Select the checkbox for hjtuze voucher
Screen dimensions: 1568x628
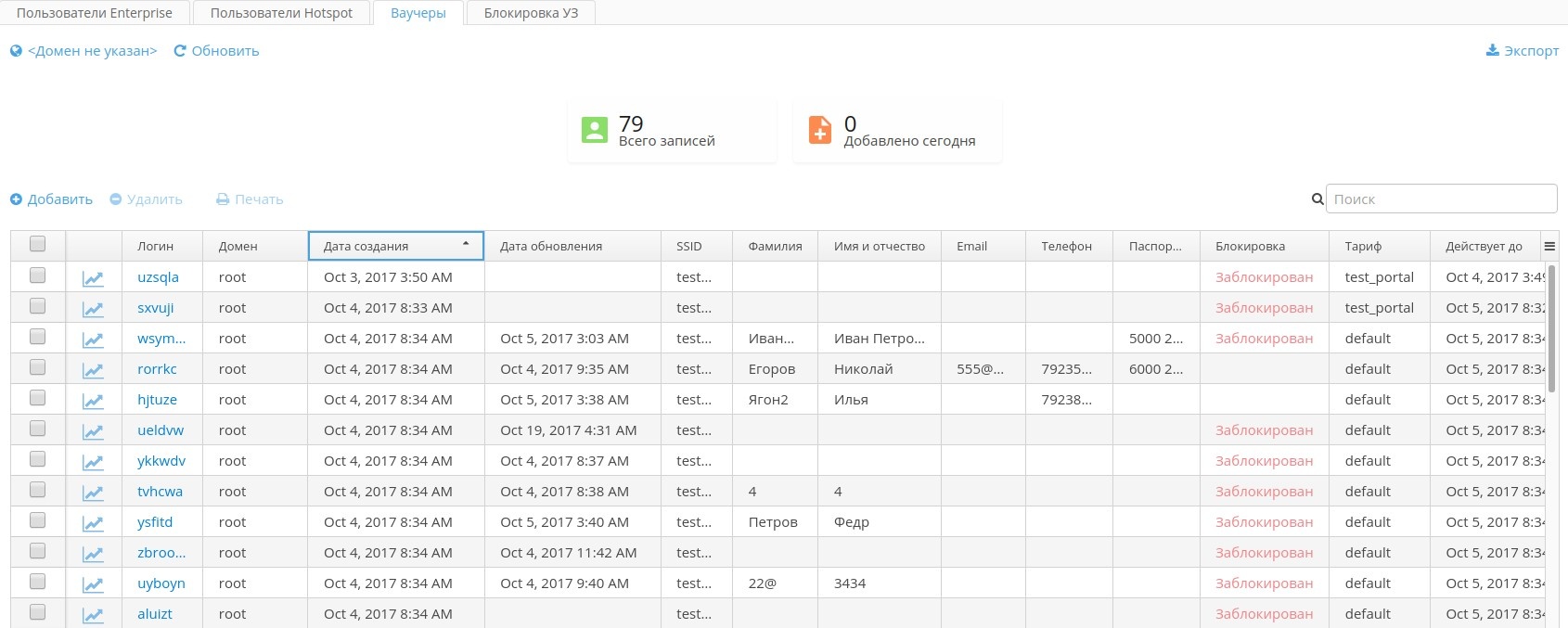(x=38, y=397)
